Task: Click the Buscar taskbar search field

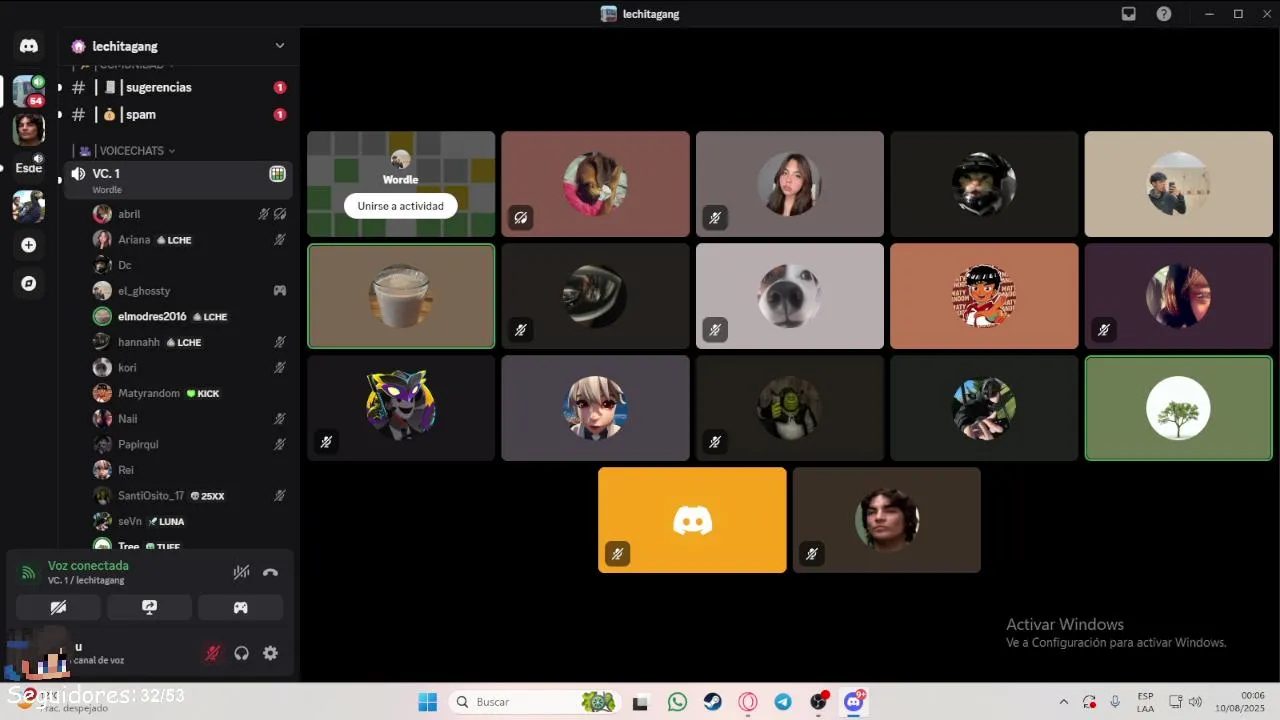Action: point(535,702)
